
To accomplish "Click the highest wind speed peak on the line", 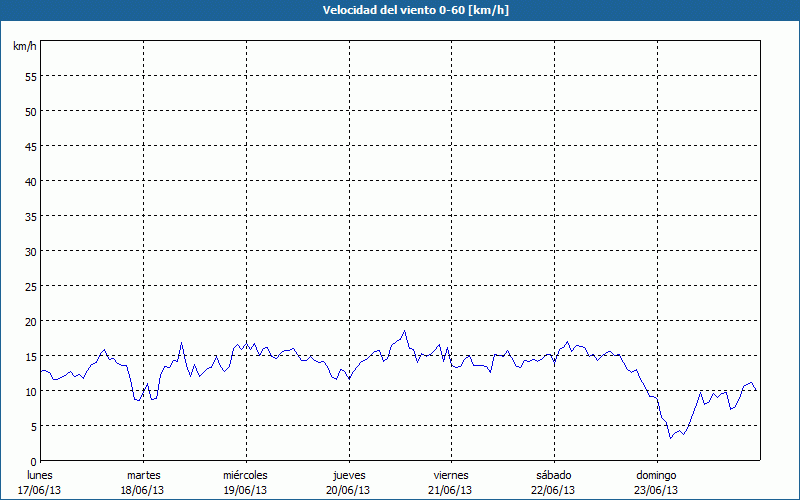I will [x=405, y=331].
